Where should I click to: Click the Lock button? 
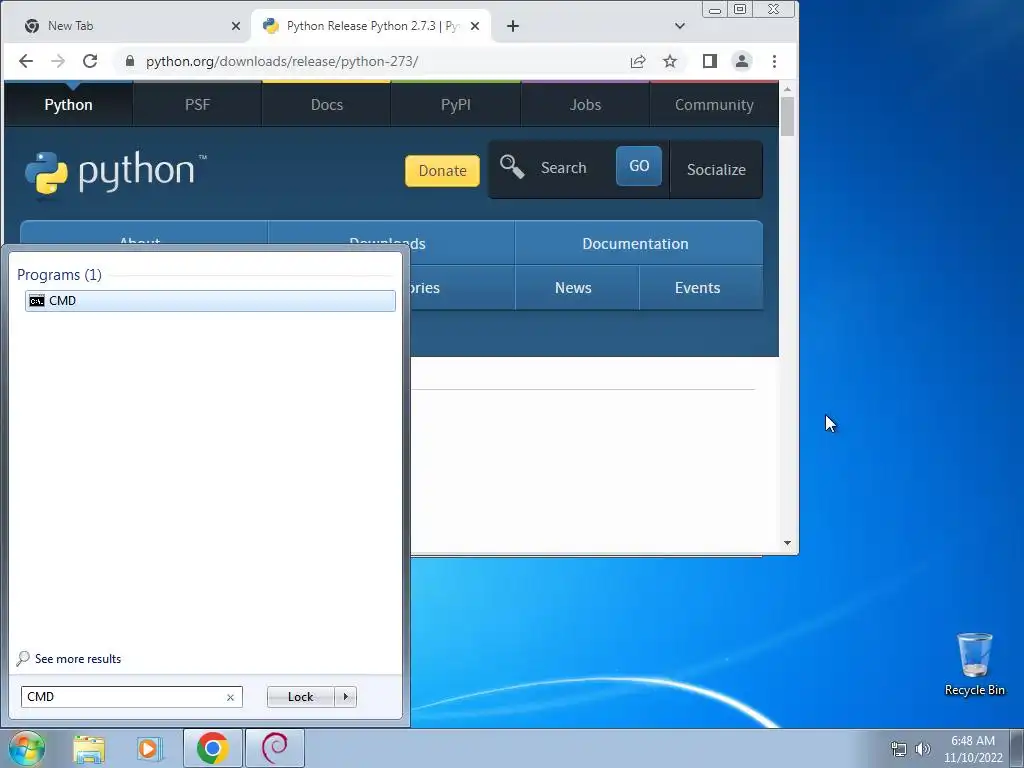coord(300,697)
